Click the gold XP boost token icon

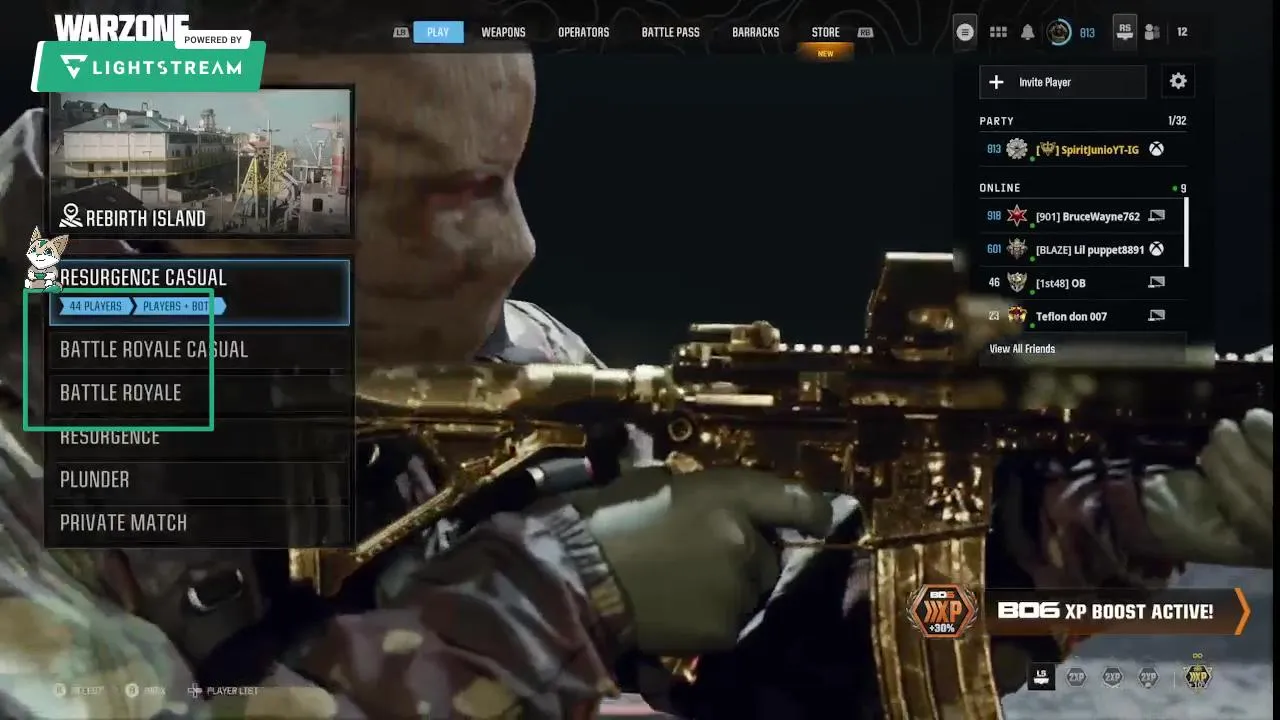[1197, 676]
